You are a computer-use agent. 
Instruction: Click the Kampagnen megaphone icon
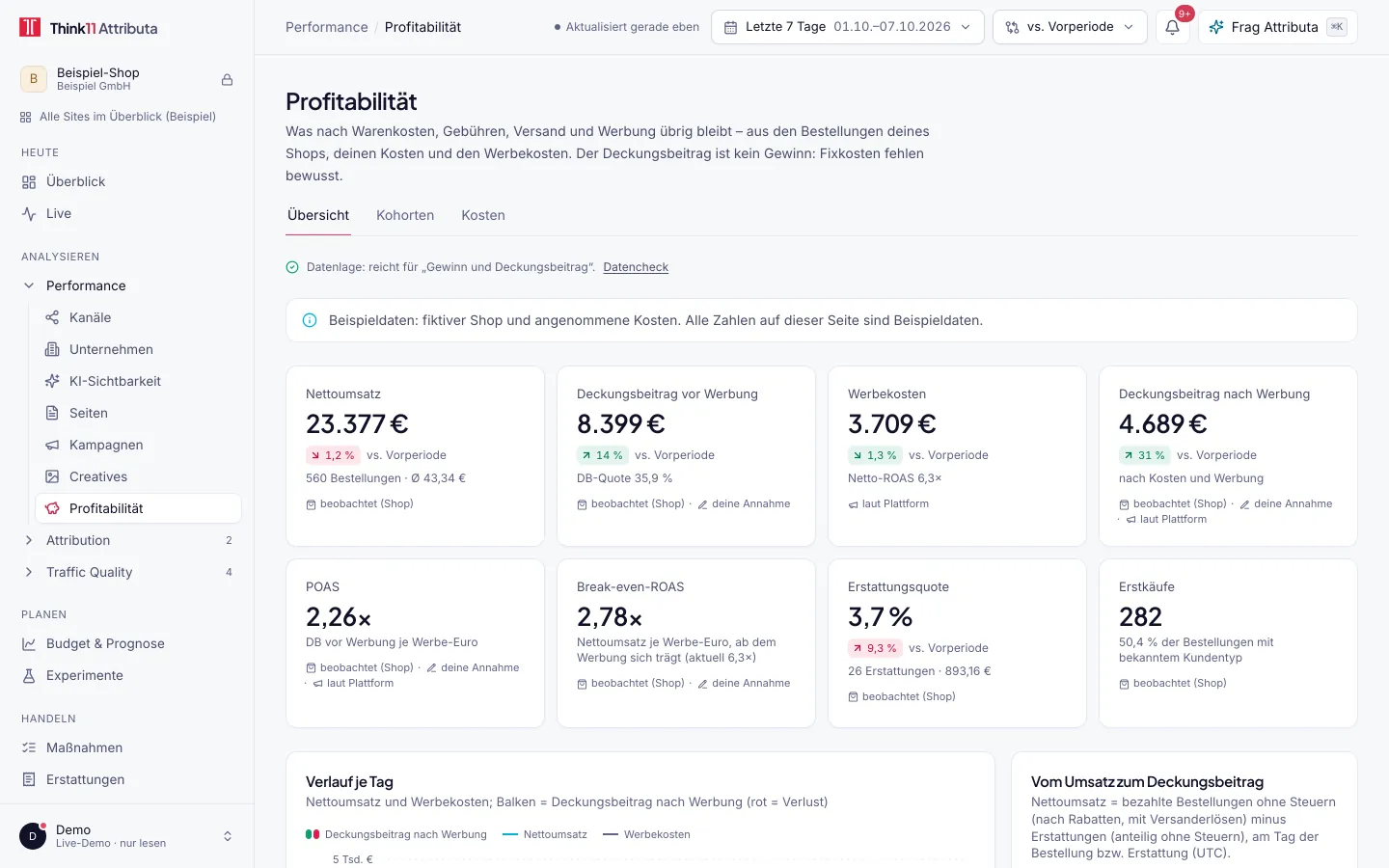(x=52, y=445)
